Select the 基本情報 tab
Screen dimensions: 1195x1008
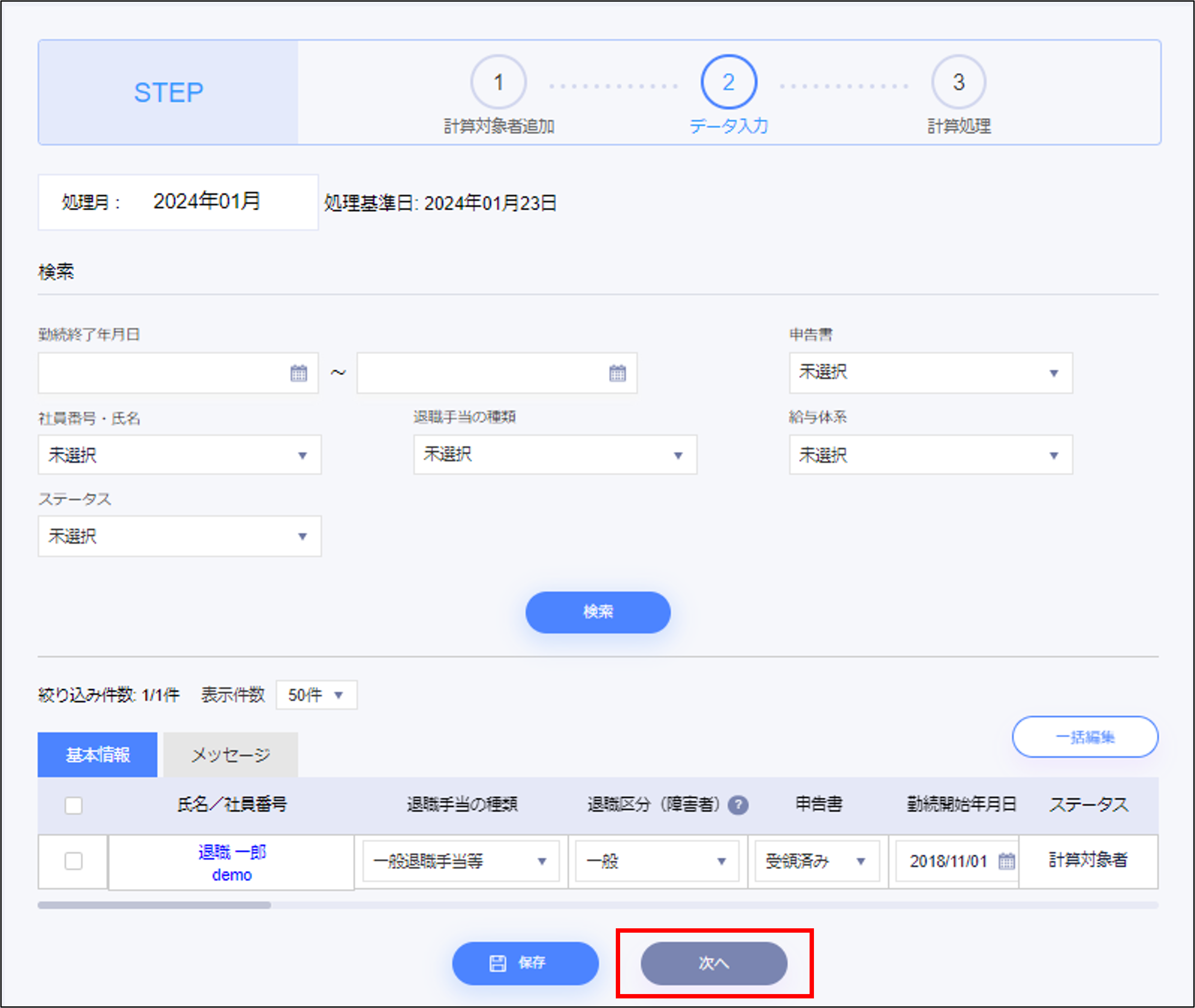(x=98, y=755)
